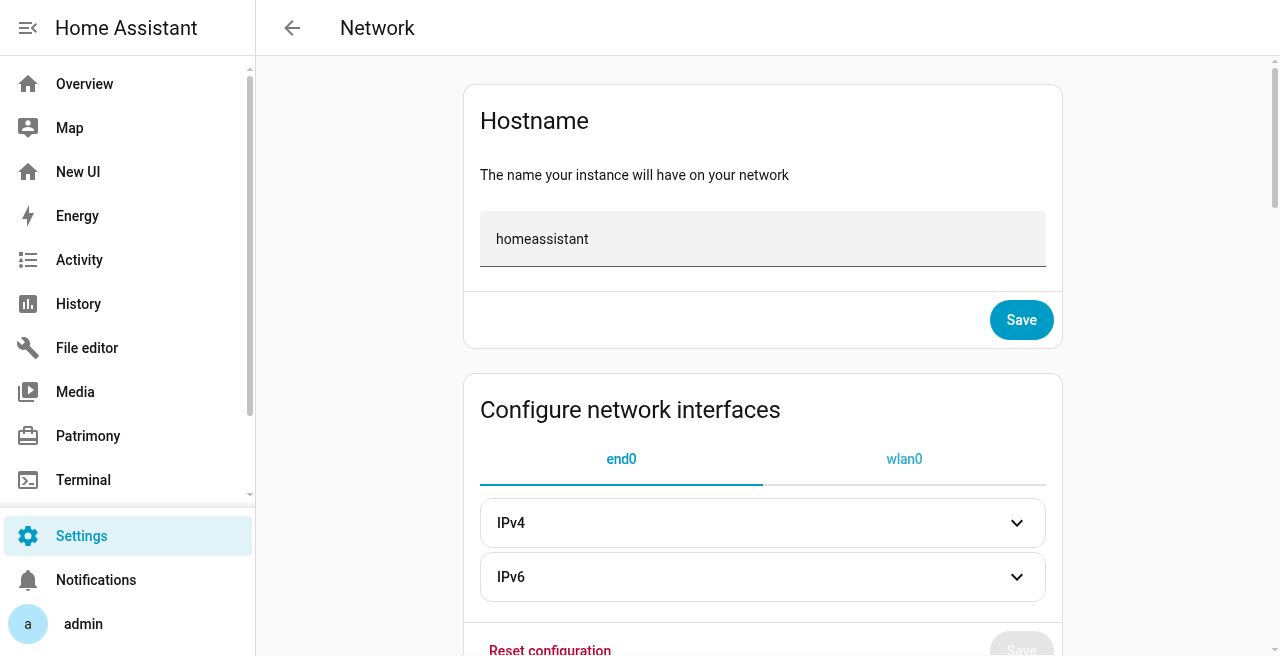The height and width of the screenshot is (656, 1280).
Task: Collapse the sidebar with the menu icon
Action: pos(28,28)
